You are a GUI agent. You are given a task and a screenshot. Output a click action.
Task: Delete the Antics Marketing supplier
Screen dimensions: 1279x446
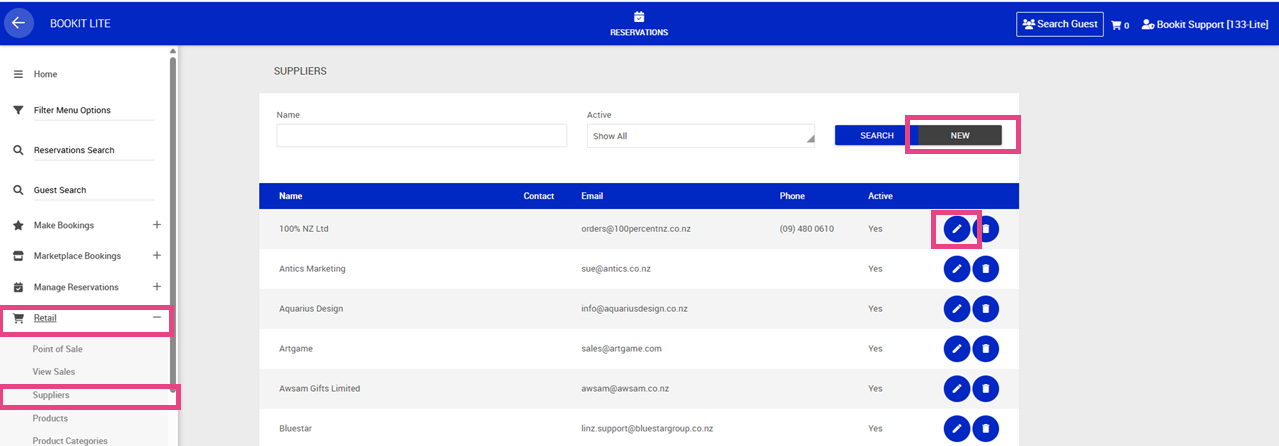point(985,269)
